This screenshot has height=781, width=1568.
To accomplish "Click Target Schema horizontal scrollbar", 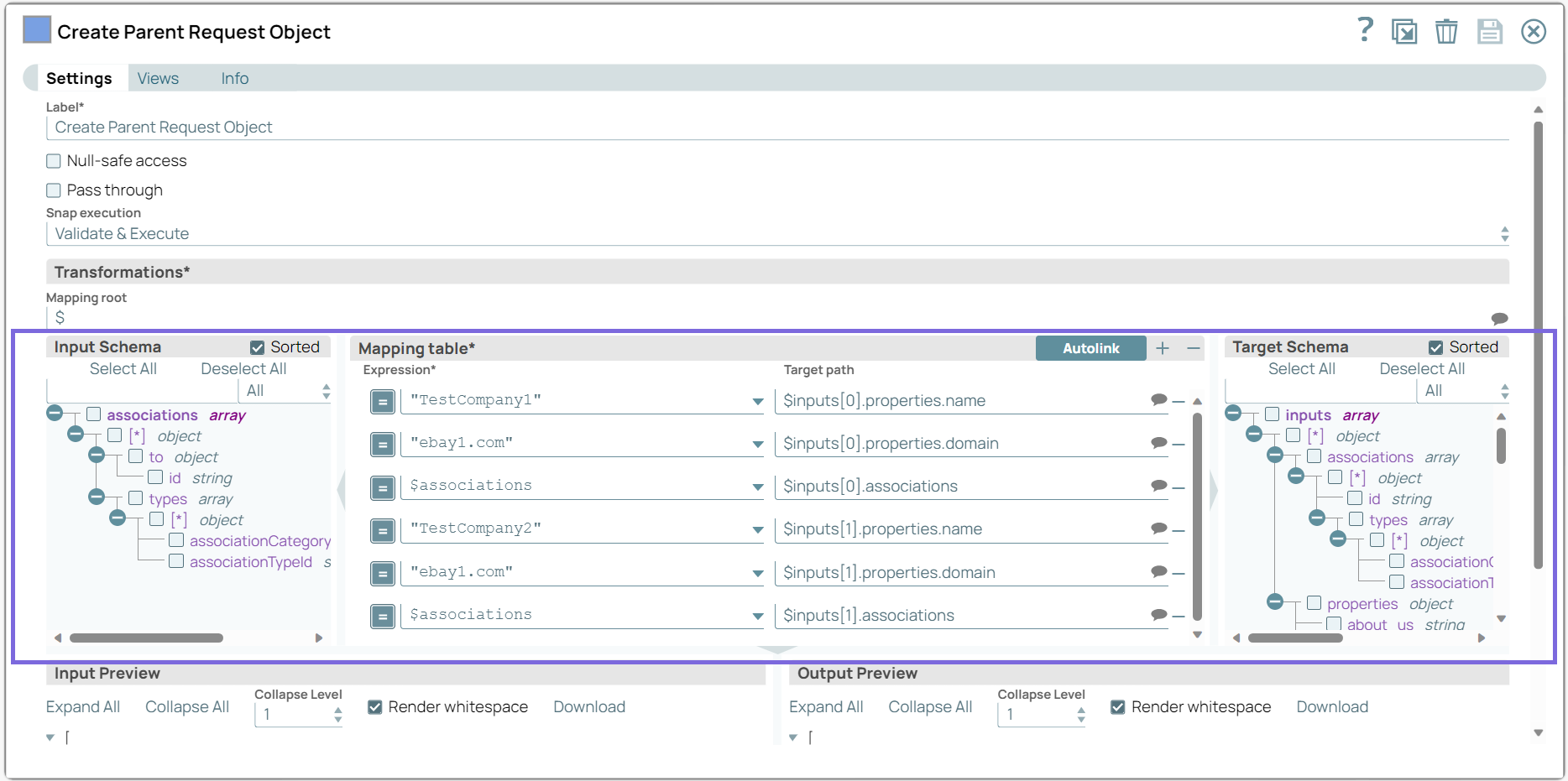I will coord(1295,638).
